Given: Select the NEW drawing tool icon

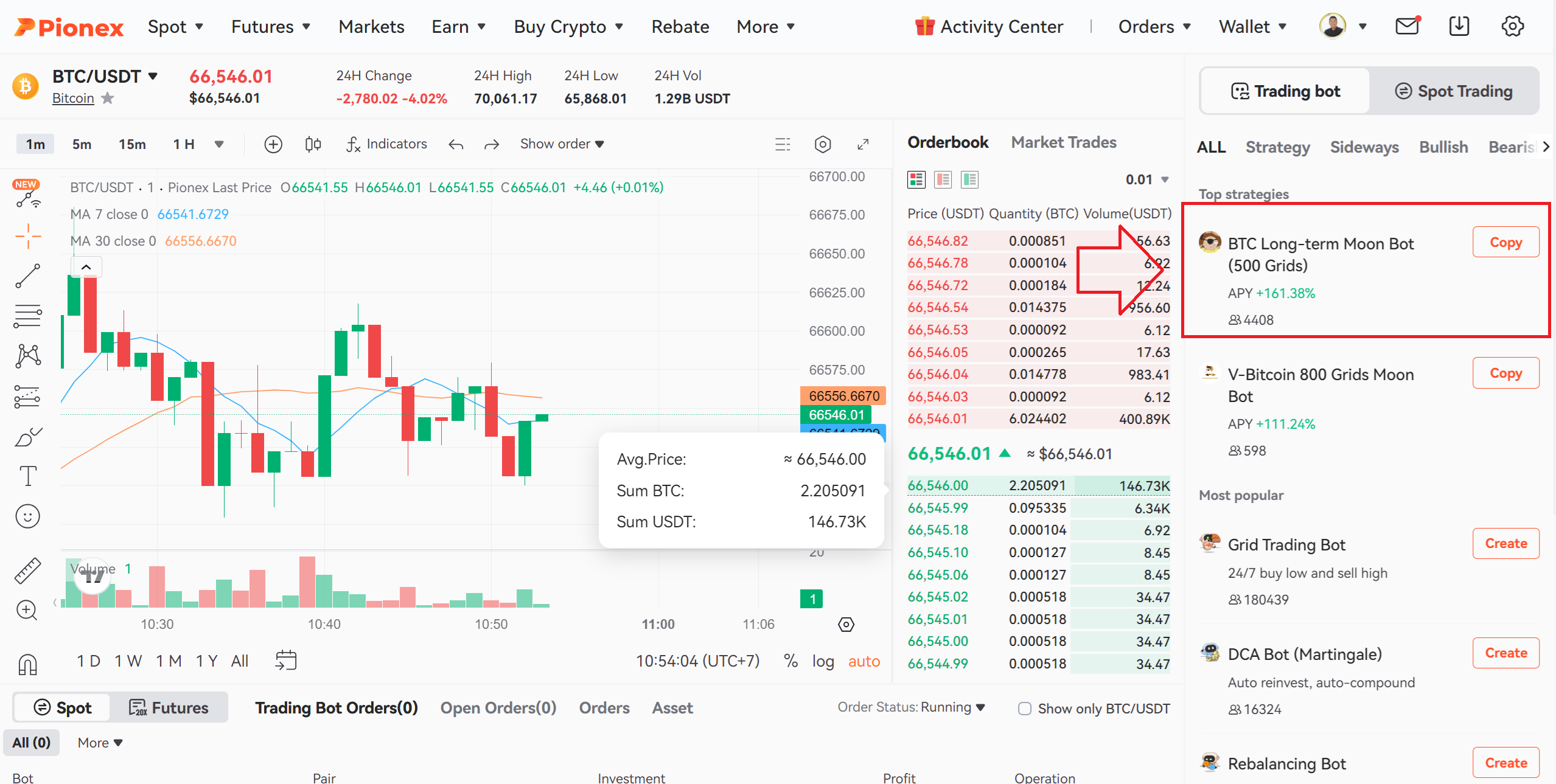Looking at the screenshot, I should coord(27,195).
